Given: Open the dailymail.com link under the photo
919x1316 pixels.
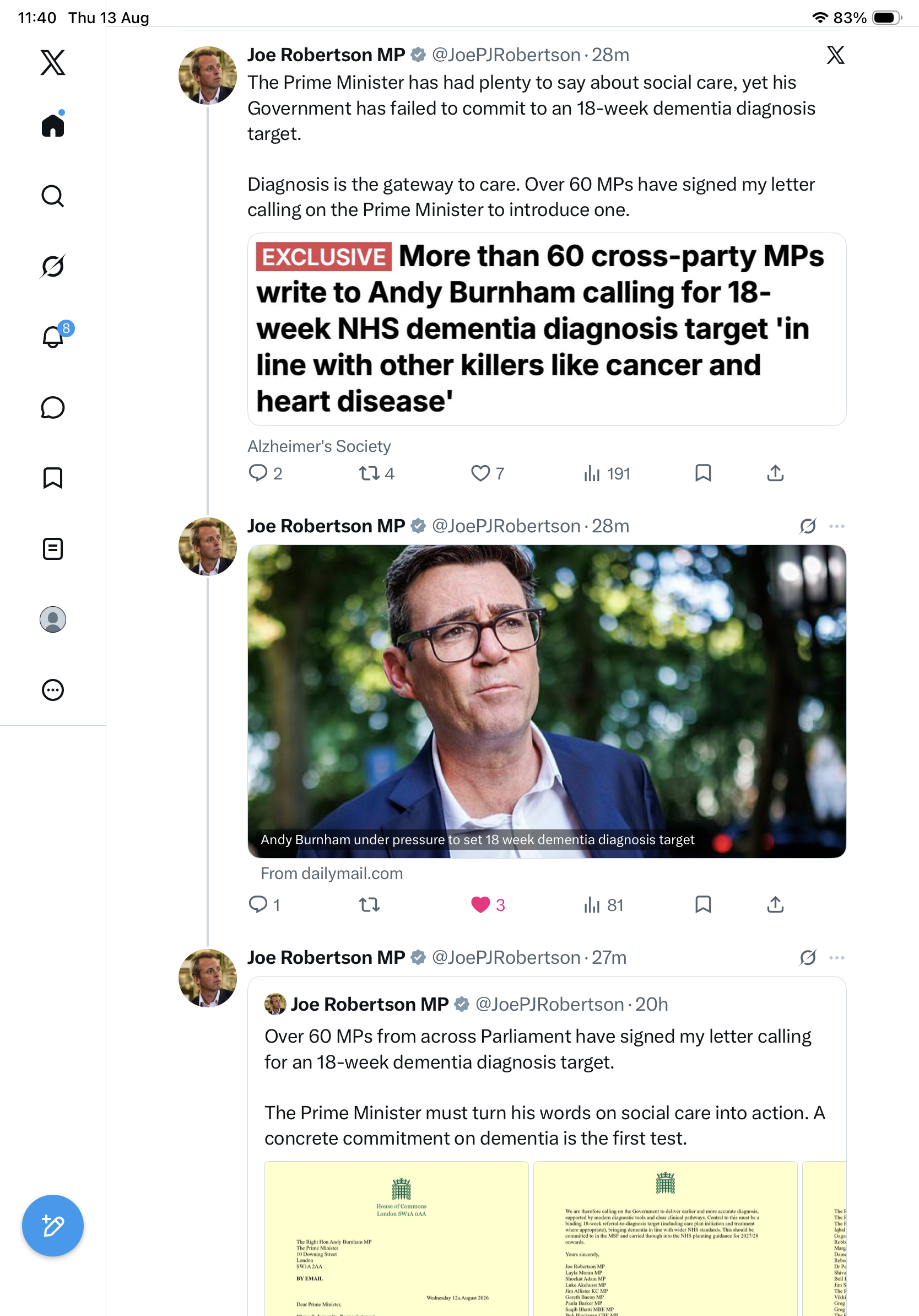Looking at the screenshot, I should (x=332, y=873).
